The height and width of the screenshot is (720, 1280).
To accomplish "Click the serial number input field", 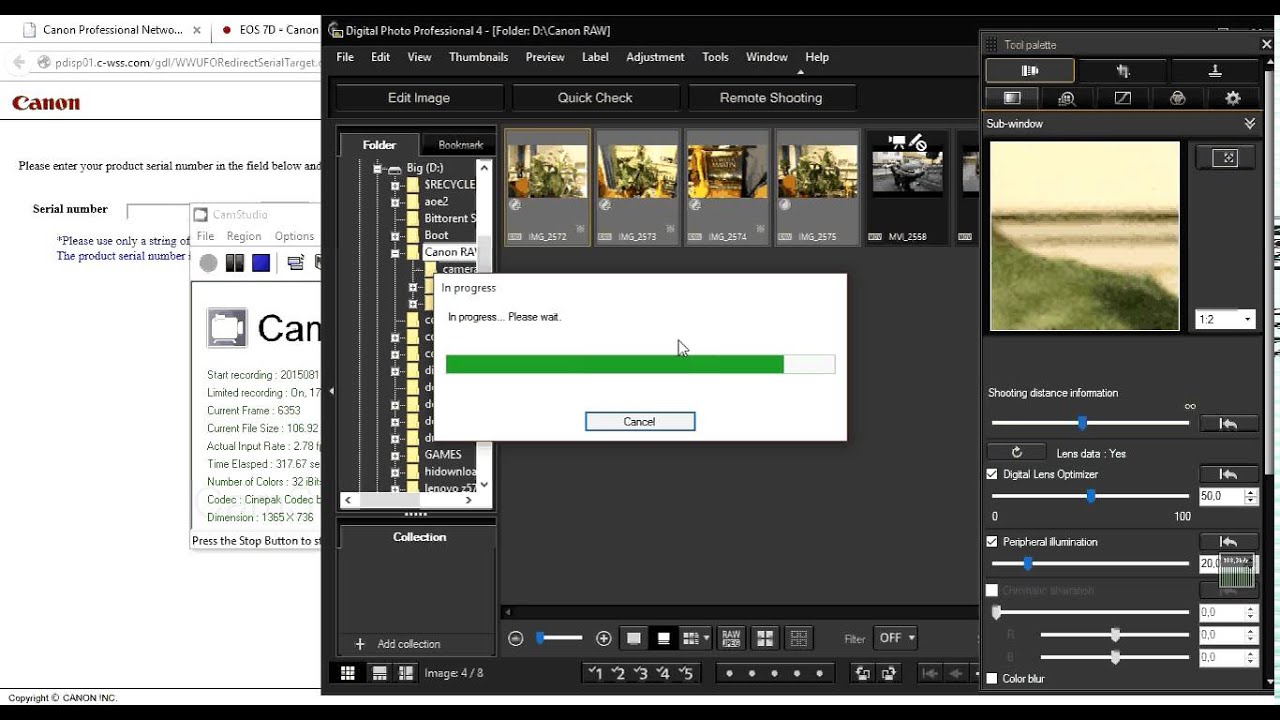I will [222, 210].
